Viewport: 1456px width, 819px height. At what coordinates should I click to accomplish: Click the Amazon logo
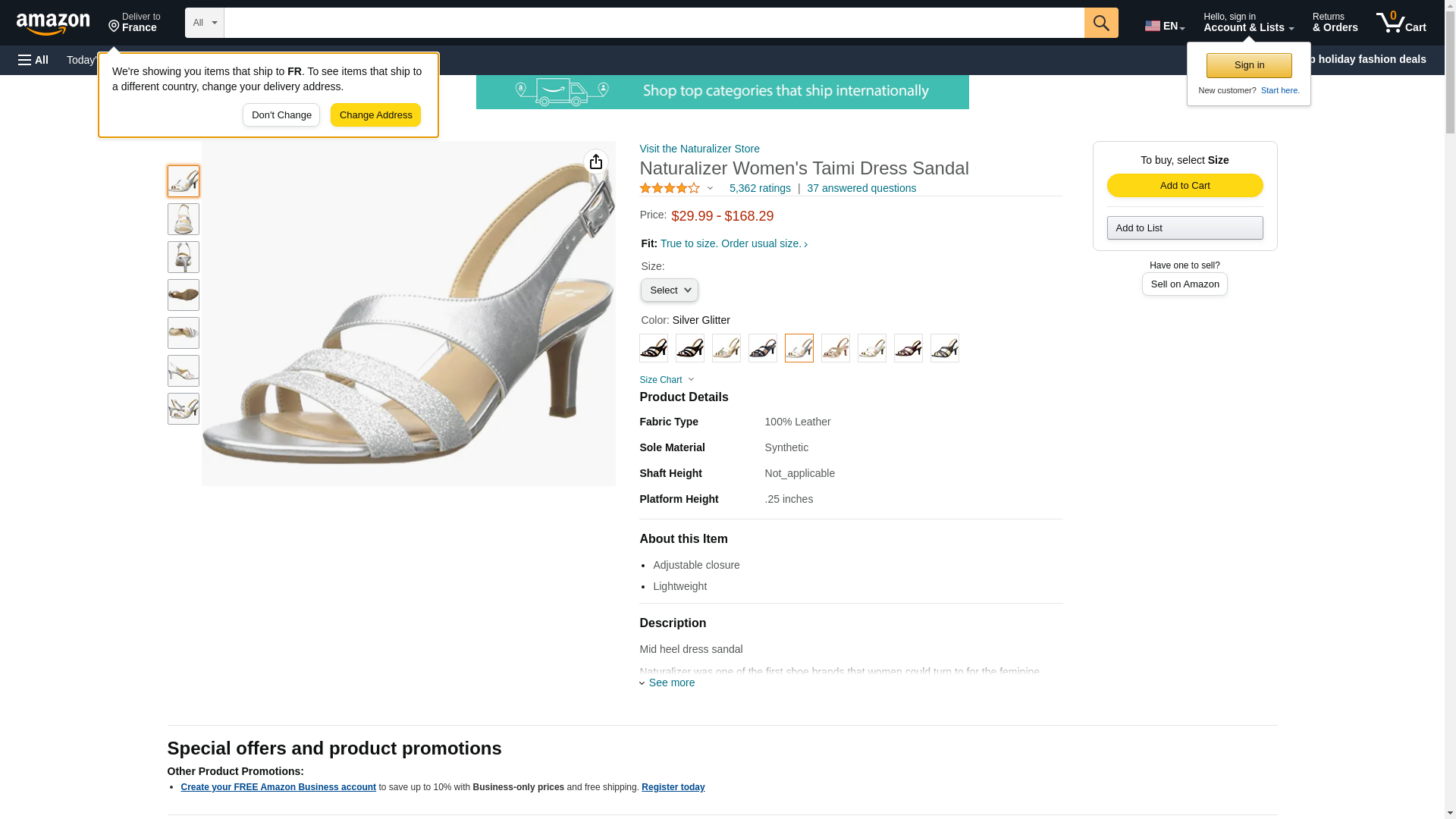53,24
